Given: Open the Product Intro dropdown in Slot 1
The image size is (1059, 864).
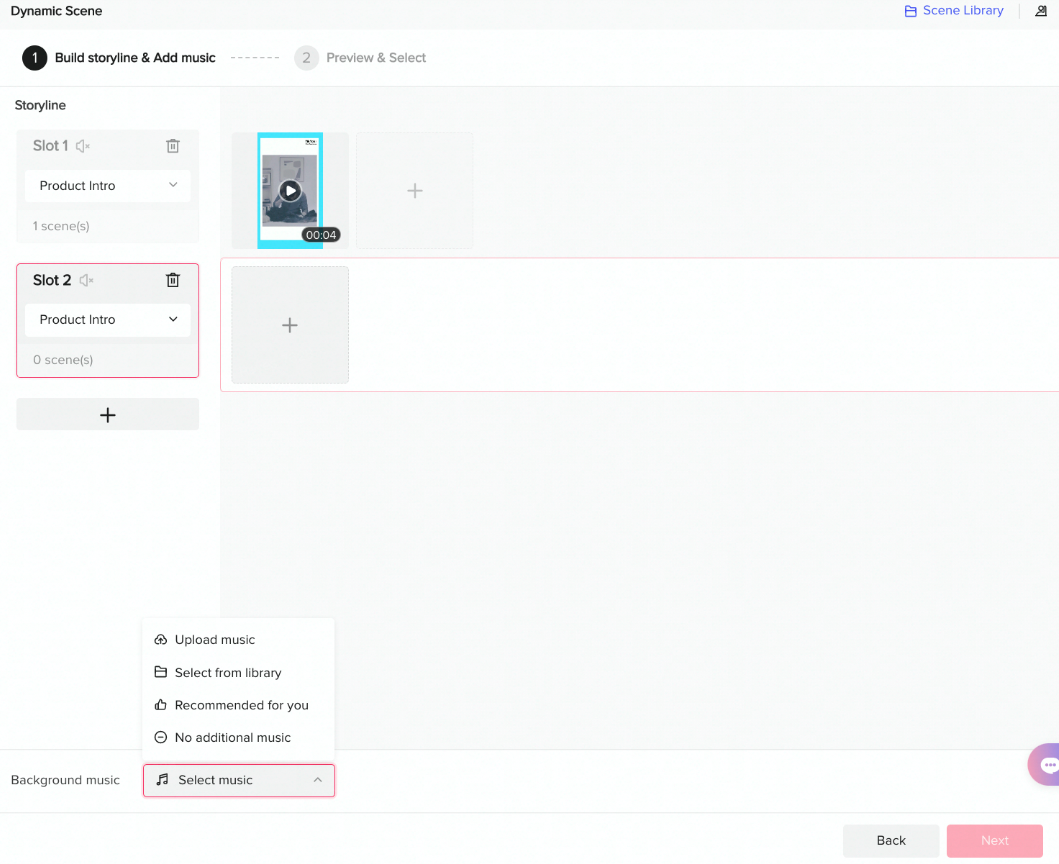Looking at the screenshot, I should 107,185.
